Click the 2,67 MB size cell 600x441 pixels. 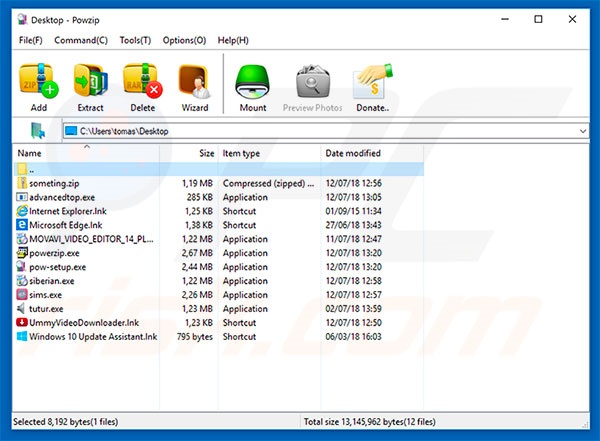coord(197,253)
